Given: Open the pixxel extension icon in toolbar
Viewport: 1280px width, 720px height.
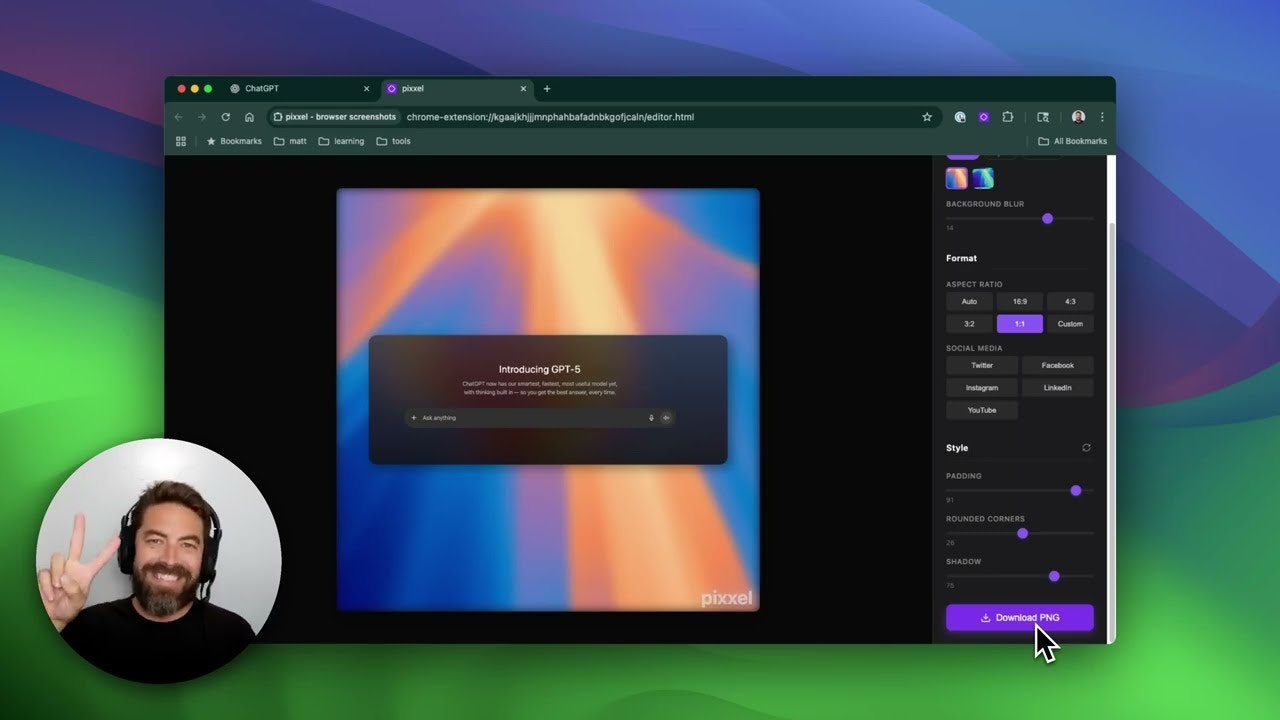Looking at the screenshot, I should (983, 117).
